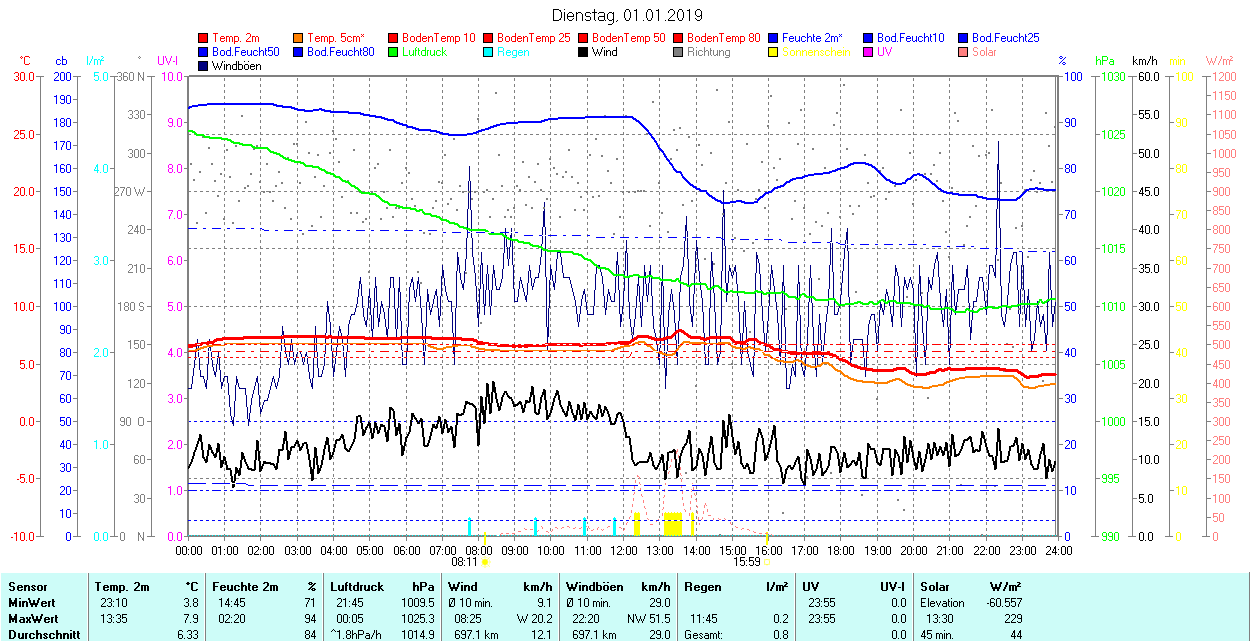Click the yellow Sonnenschein legend swatch
The width and height of the screenshot is (1250, 641).
tap(774, 52)
